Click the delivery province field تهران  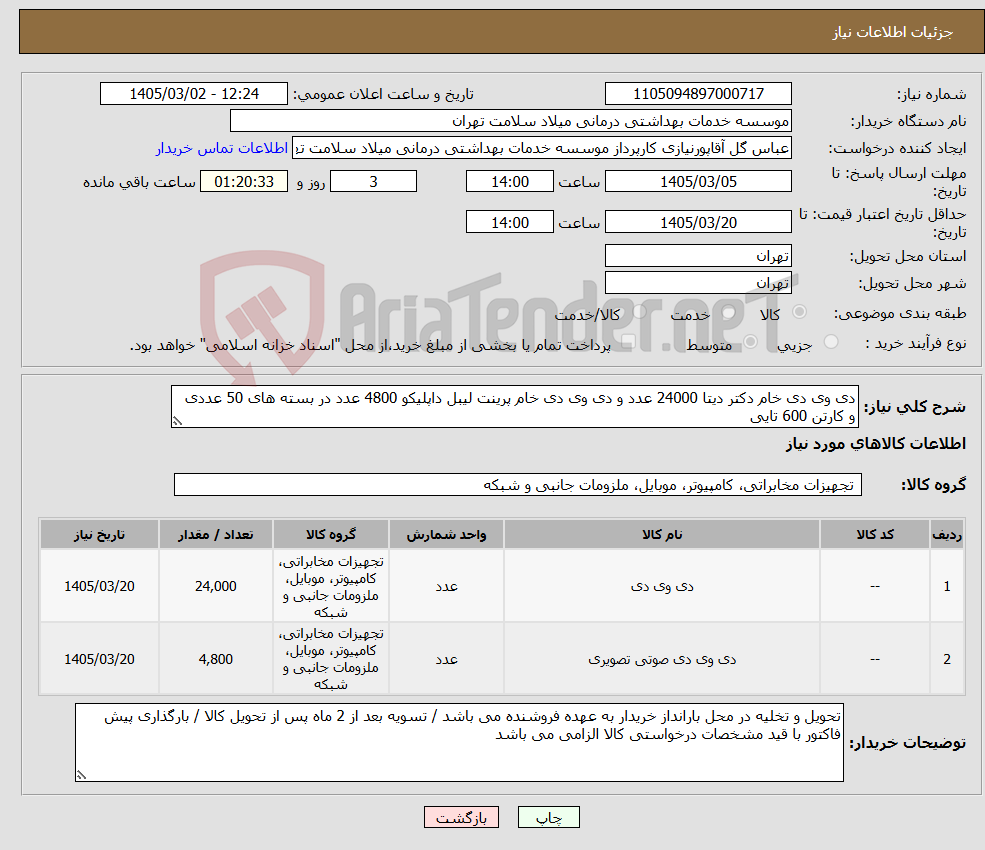(698, 256)
